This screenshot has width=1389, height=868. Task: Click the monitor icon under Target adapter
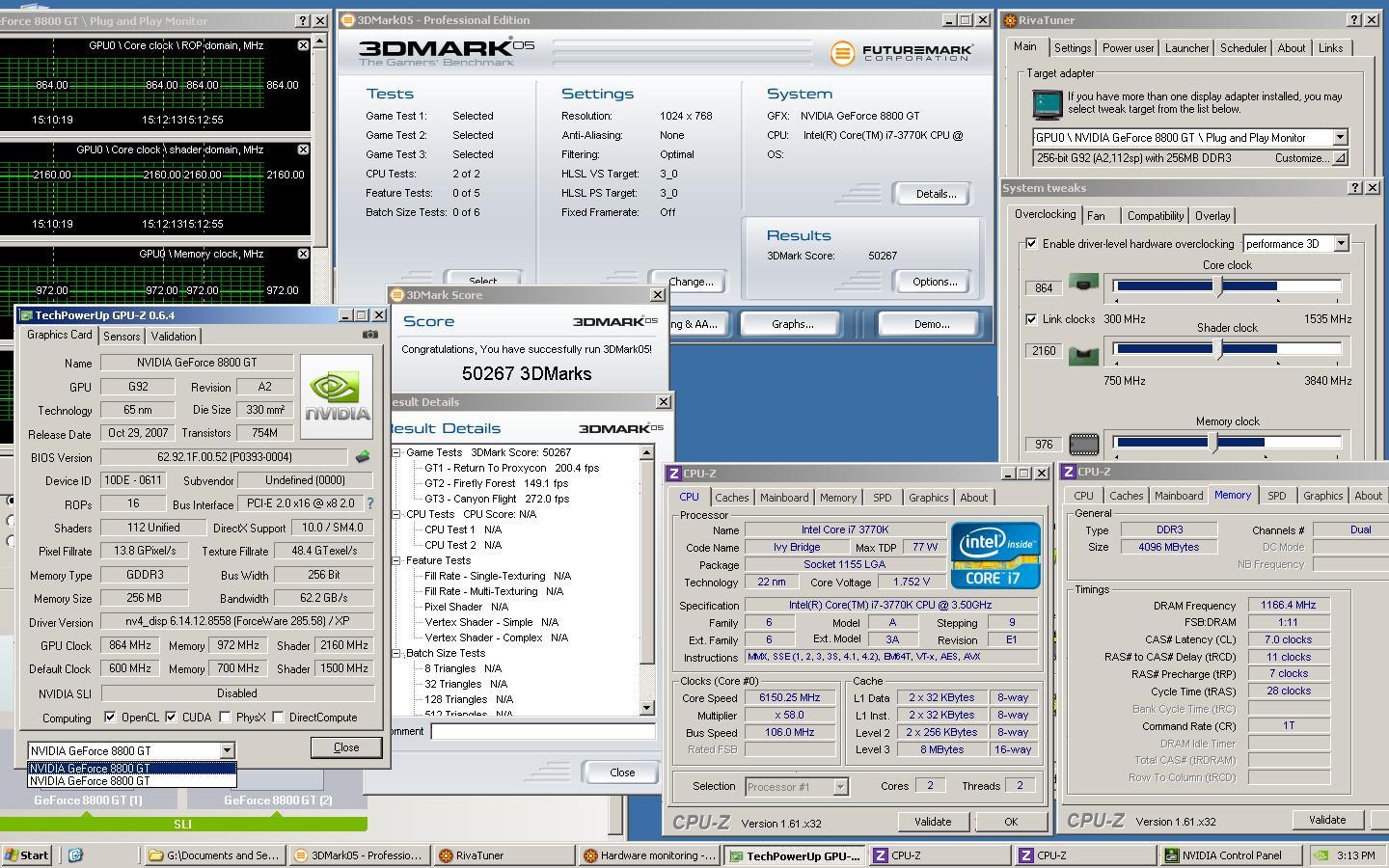[1047, 104]
